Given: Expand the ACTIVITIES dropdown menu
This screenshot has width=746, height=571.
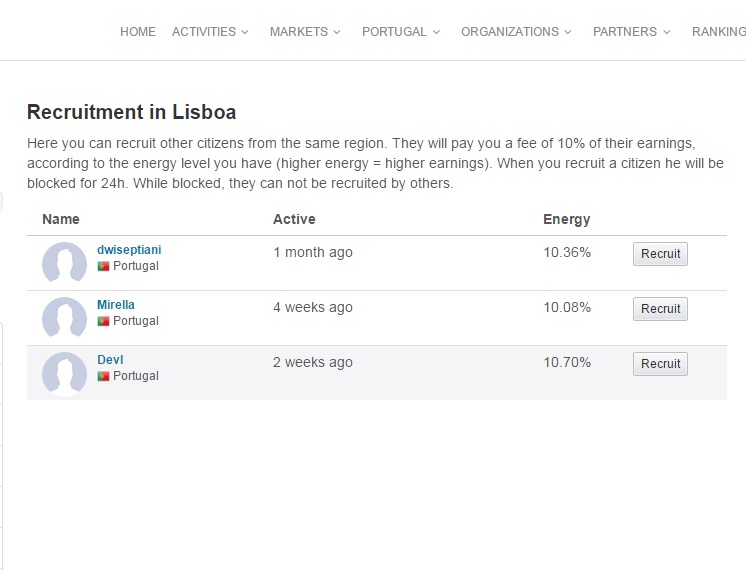Looking at the screenshot, I should [x=210, y=32].
